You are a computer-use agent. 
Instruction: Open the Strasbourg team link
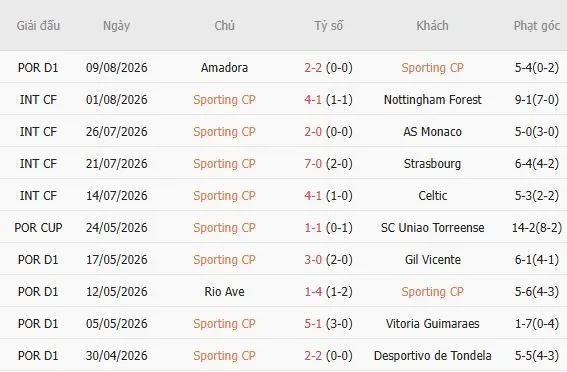[432, 163]
